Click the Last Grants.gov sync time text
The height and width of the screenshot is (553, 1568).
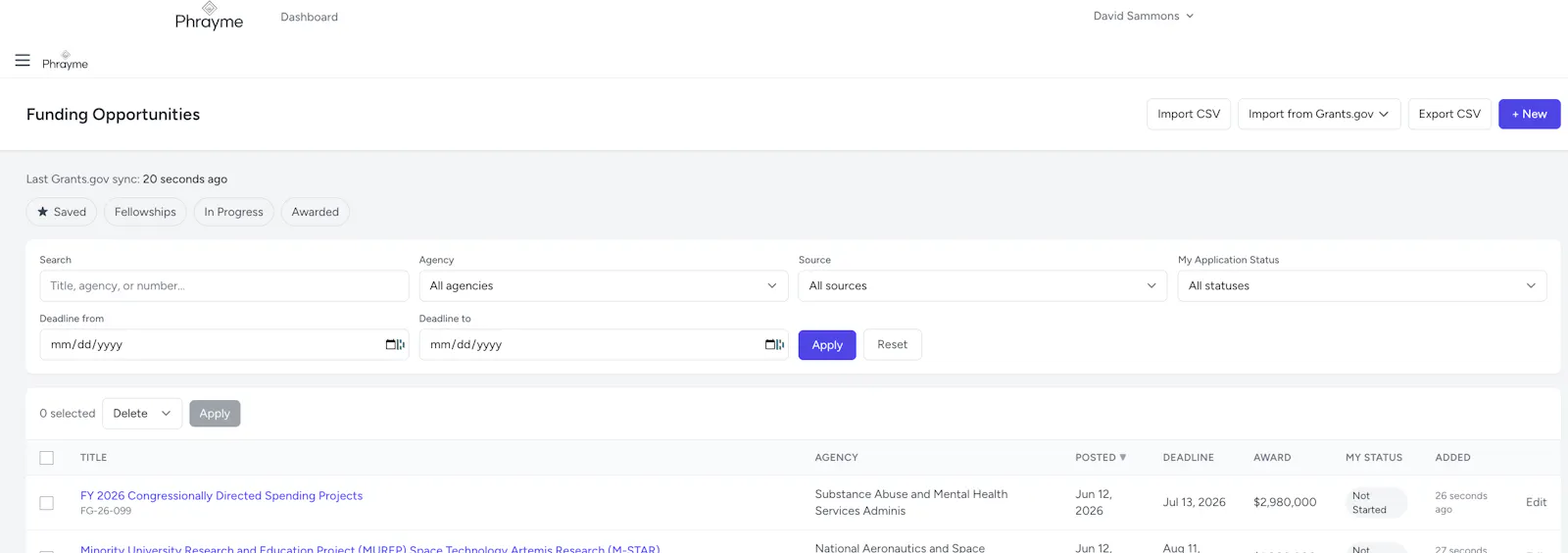126,179
